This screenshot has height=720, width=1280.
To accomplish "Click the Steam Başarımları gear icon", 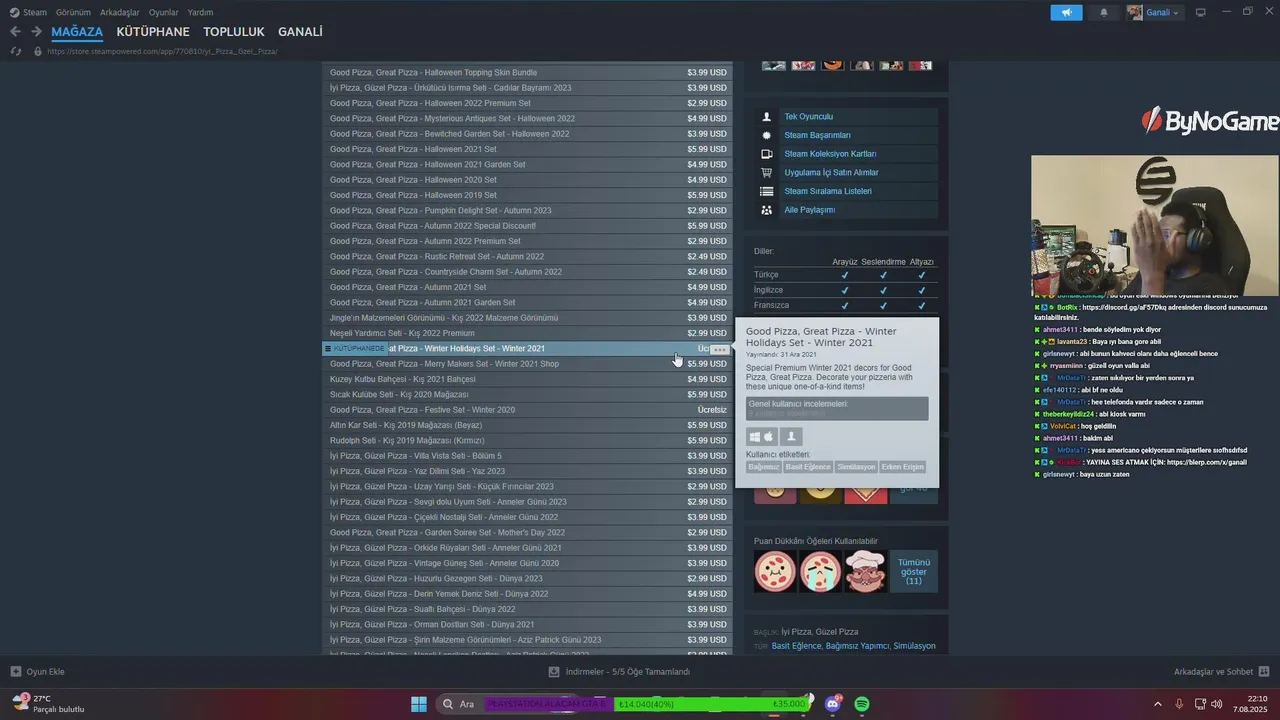I will tap(766, 135).
